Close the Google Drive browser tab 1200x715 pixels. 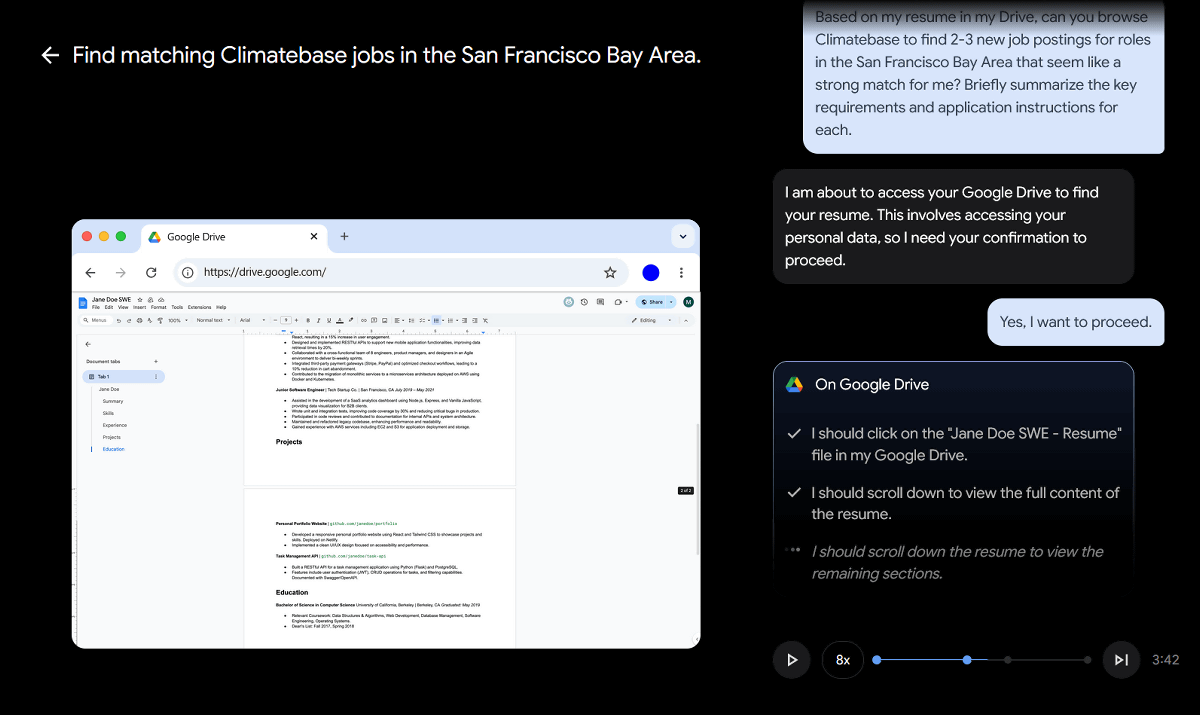click(314, 237)
